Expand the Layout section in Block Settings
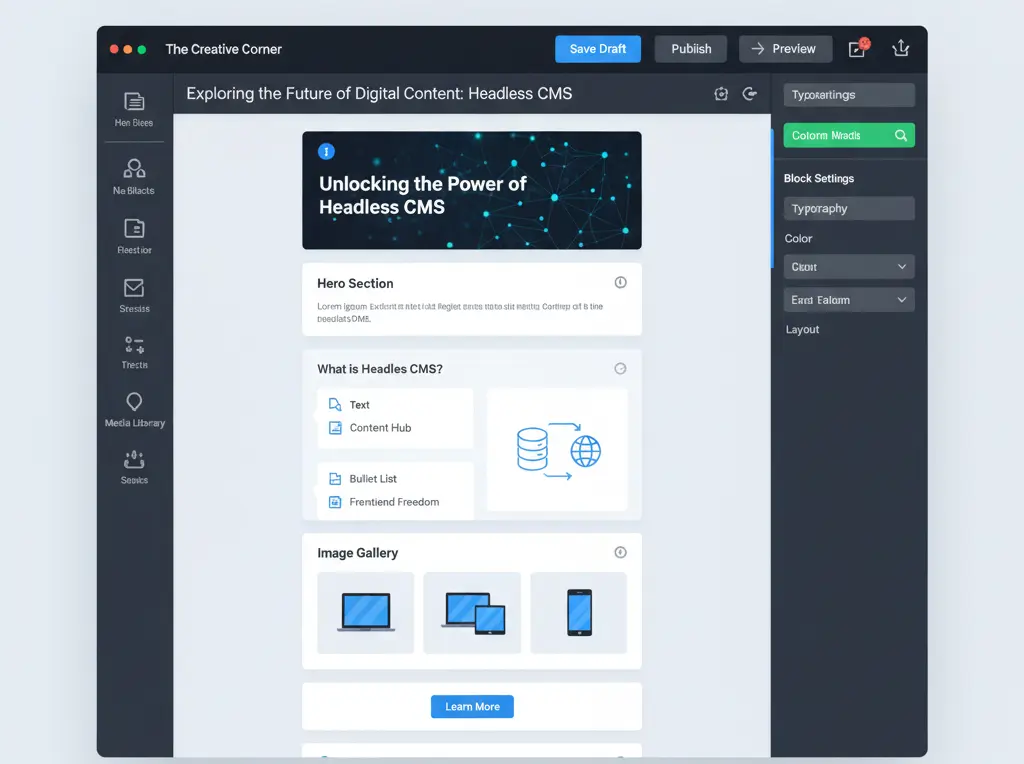1024x764 pixels. 802,329
